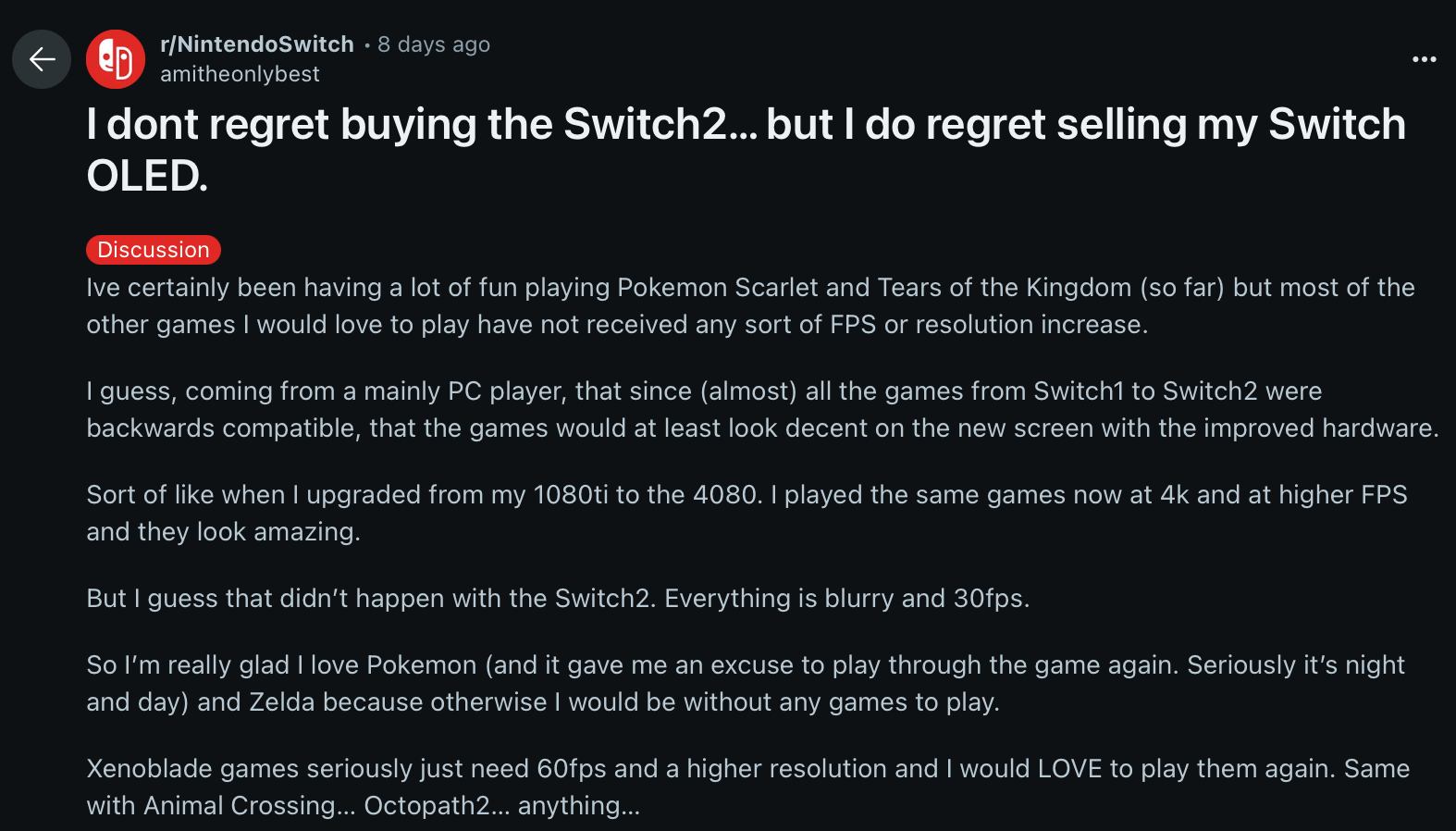The height and width of the screenshot is (831, 1456).
Task: Go back using the left arrow button
Action: (x=42, y=59)
